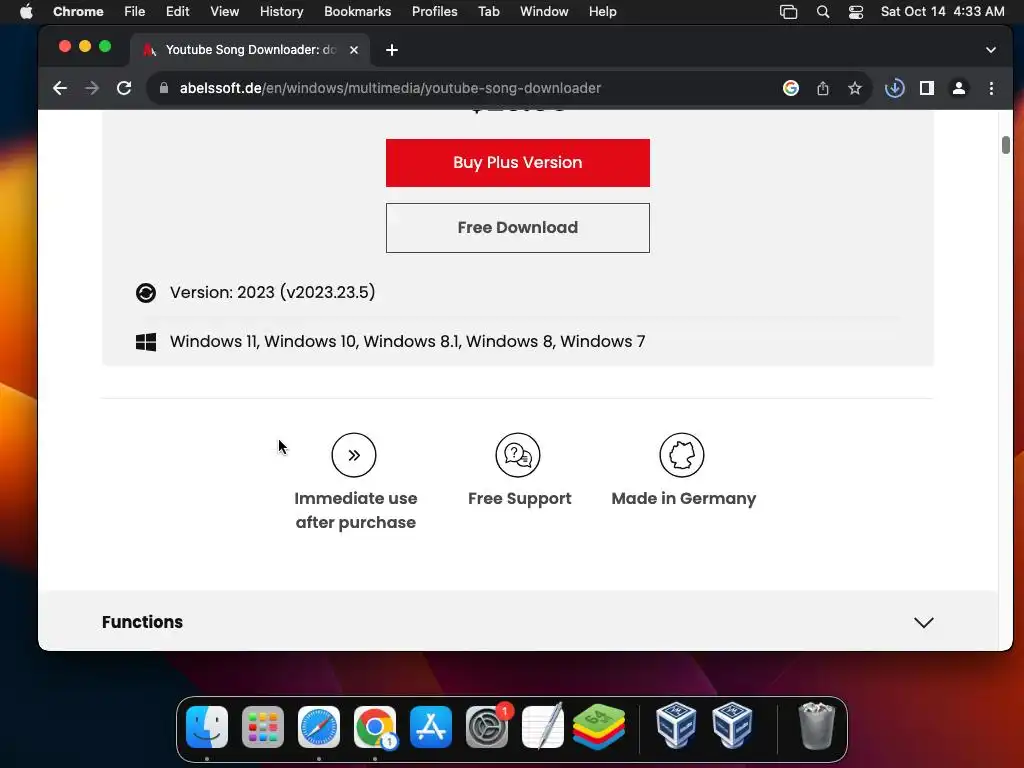Open the Edit menu
The height and width of the screenshot is (768, 1024).
click(178, 12)
